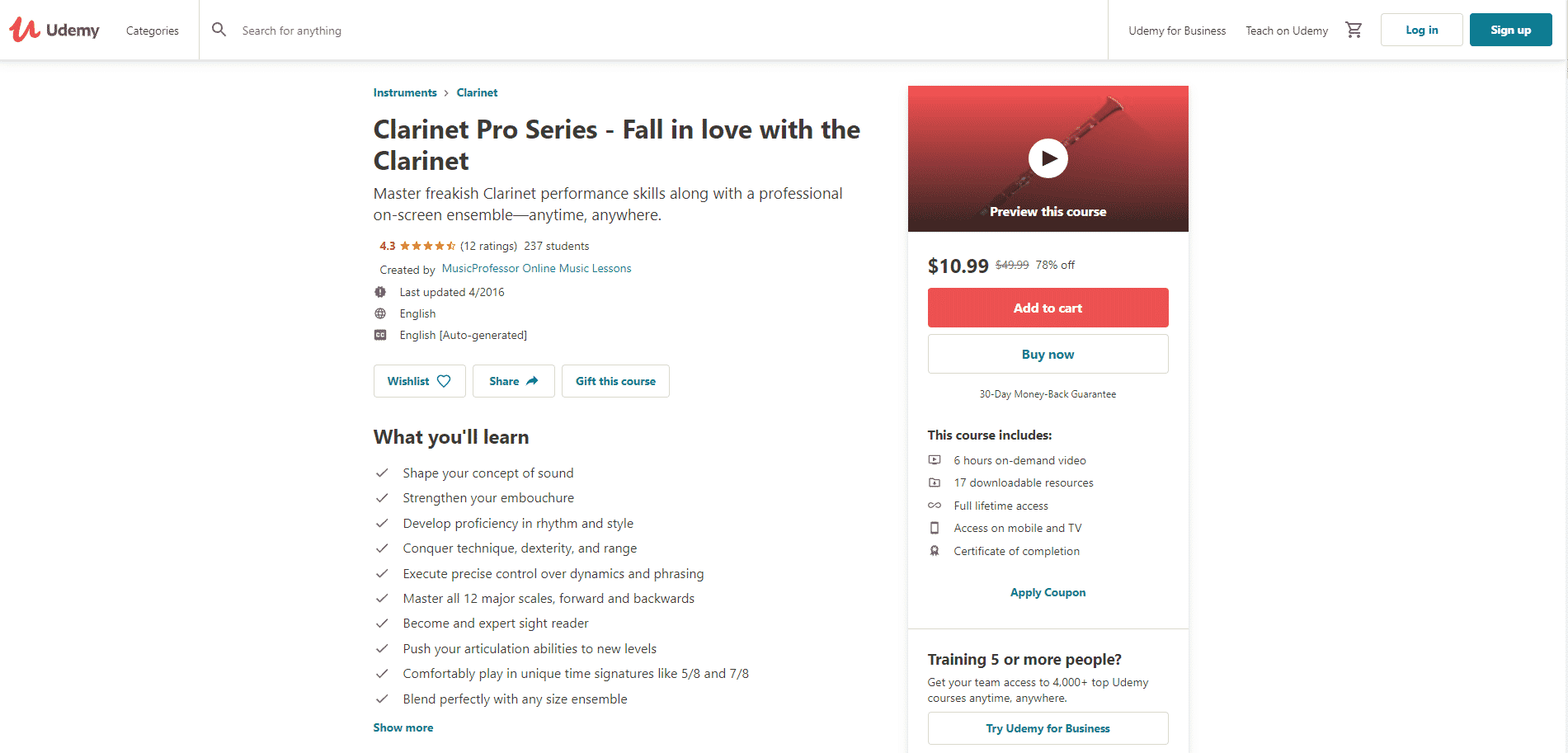Open the Clarinet breadcrumb link
The height and width of the screenshot is (753, 1568).
click(x=477, y=92)
